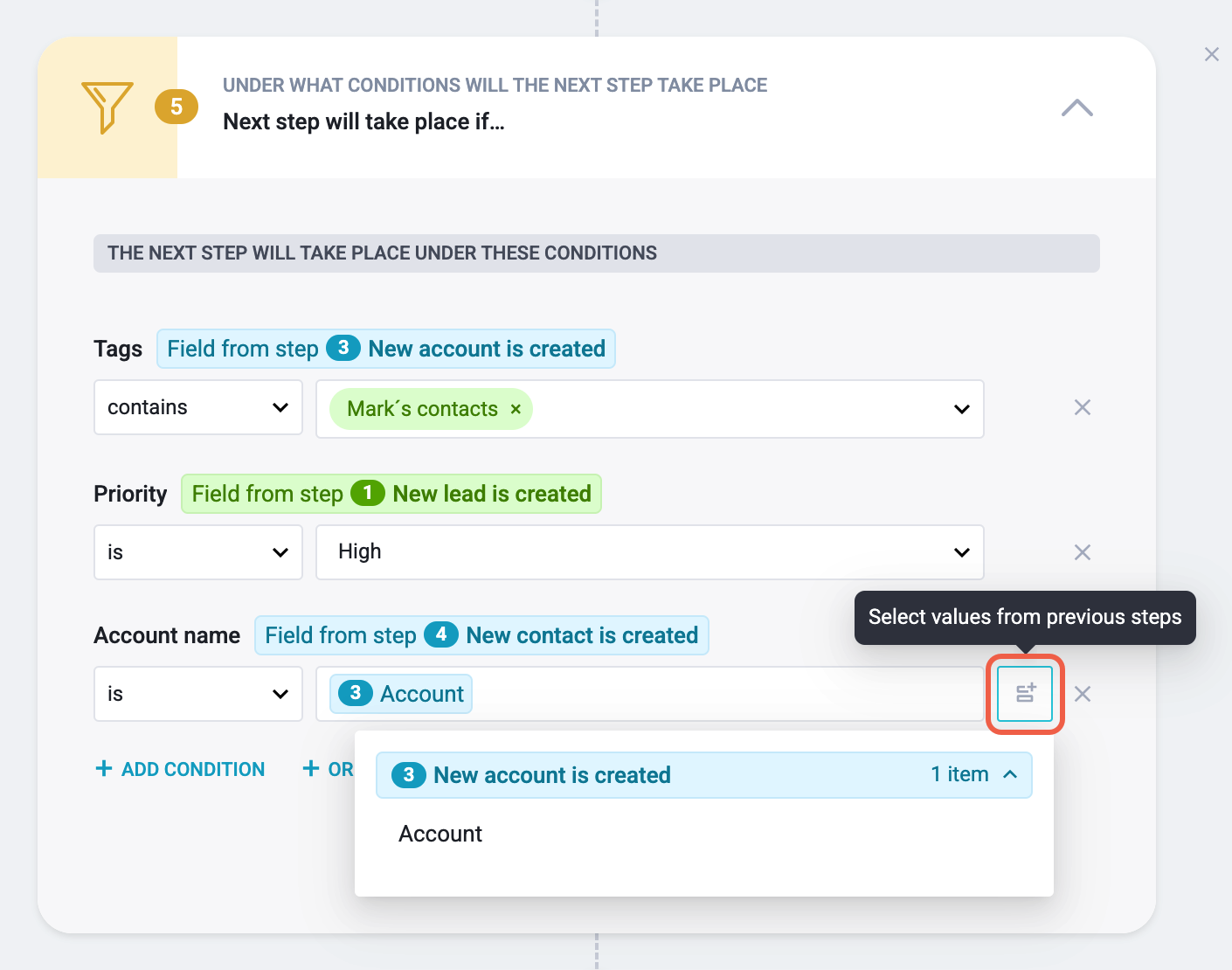Image resolution: width=1232 pixels, height=970 pixels.
Task: Click the filter funnel icon
Action: 107,107
